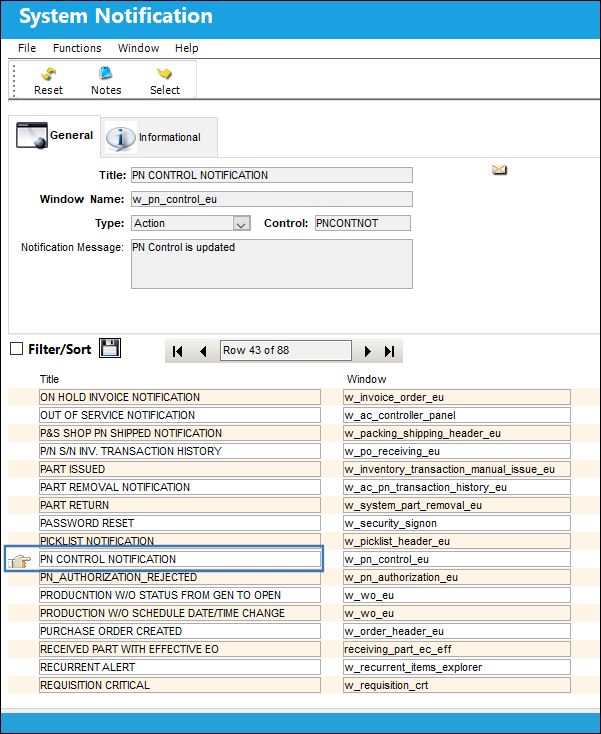
Task: Click w_invoice_order_eu window cell
Action: coord(457,397)
